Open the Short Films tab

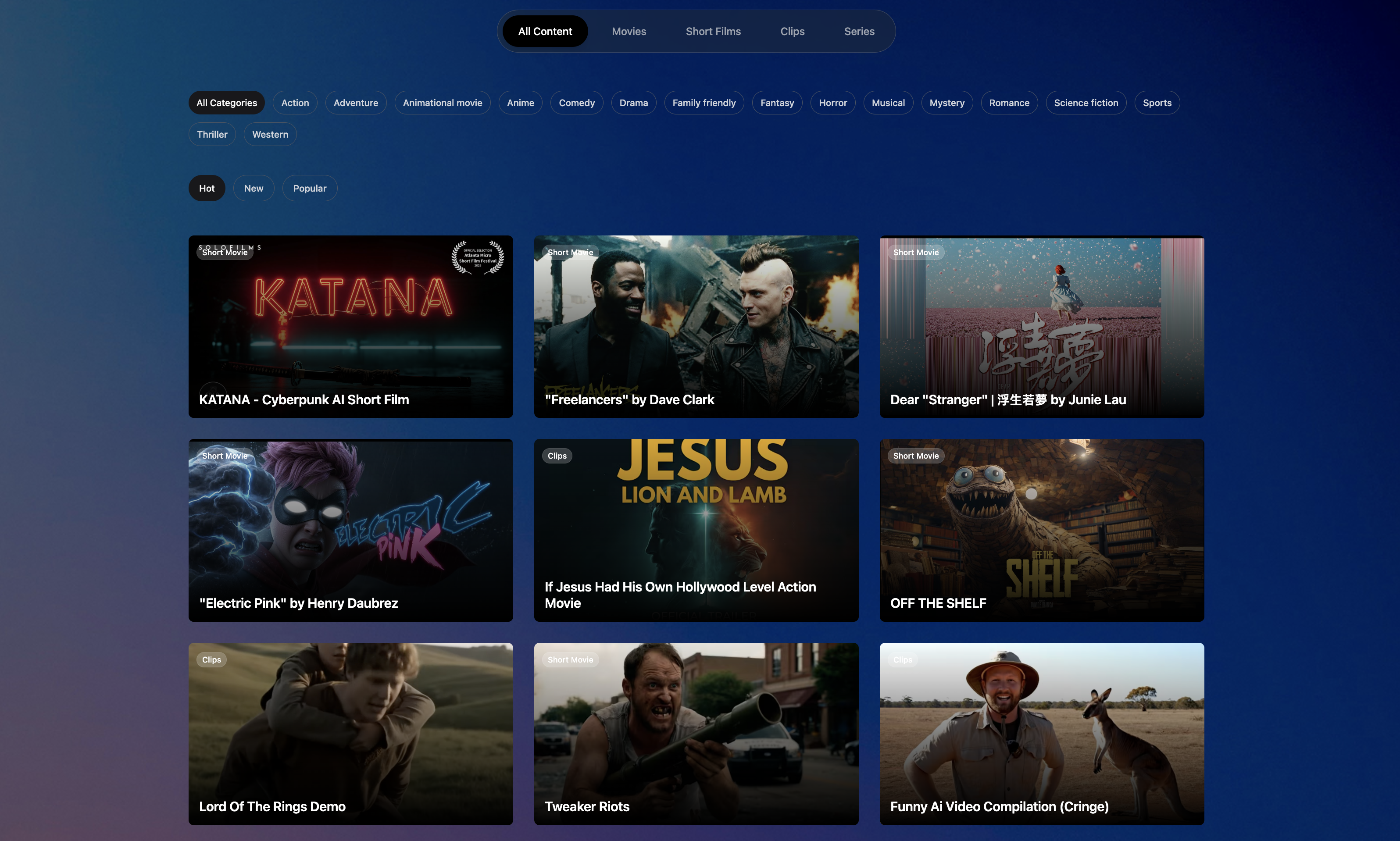coord(713,31)
